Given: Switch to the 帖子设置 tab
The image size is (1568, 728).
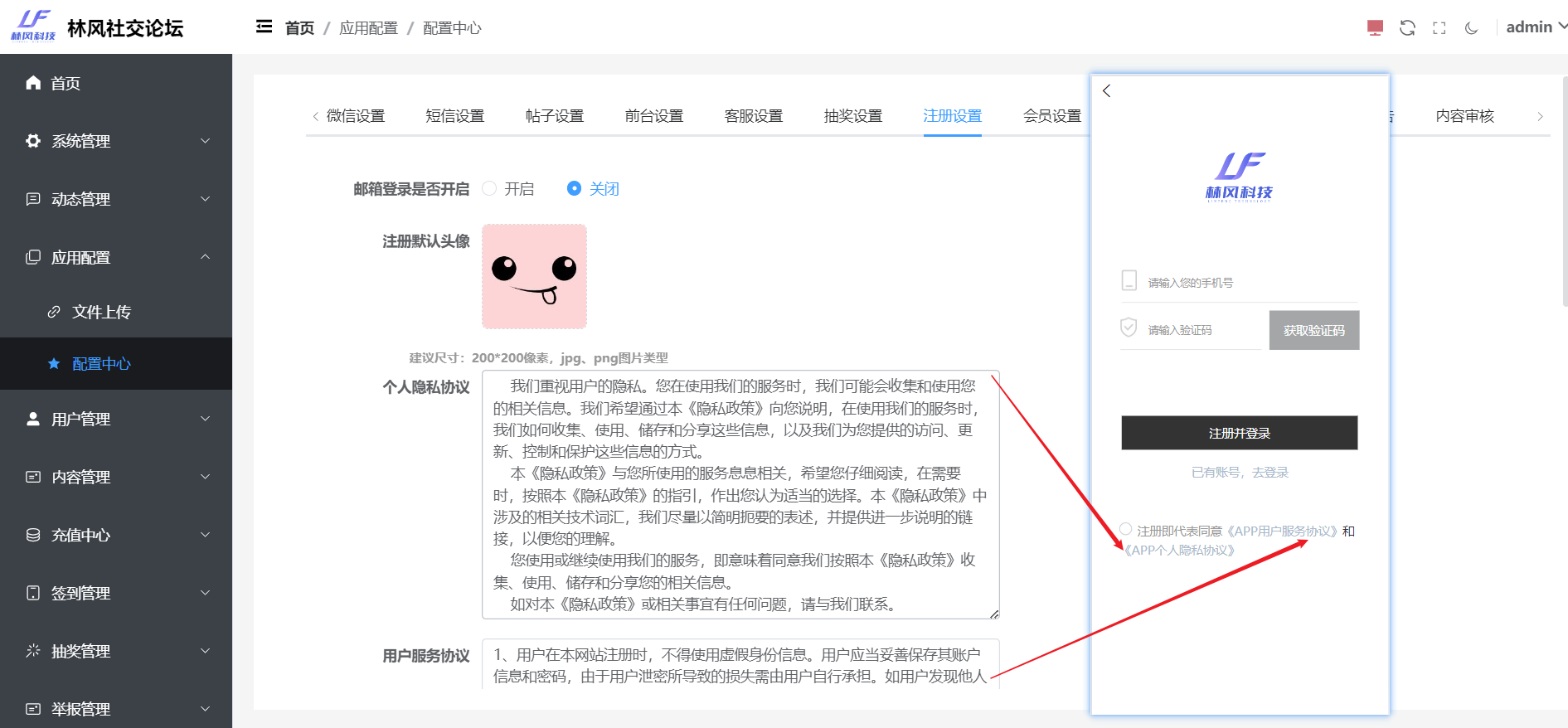Looking at the screenshot, I should [x=555, y=116].
